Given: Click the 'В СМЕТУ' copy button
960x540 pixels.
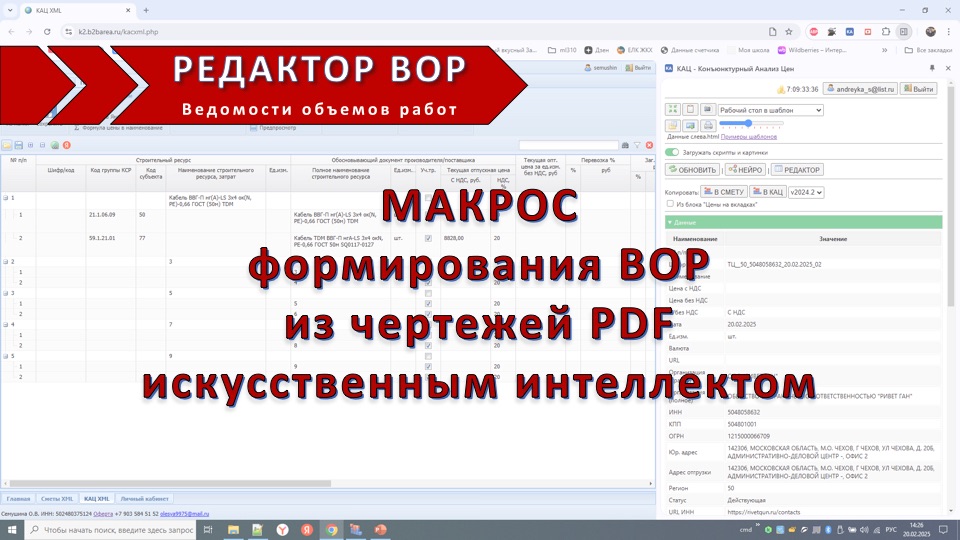Looking at the screenshot, I should pos(724,192).
